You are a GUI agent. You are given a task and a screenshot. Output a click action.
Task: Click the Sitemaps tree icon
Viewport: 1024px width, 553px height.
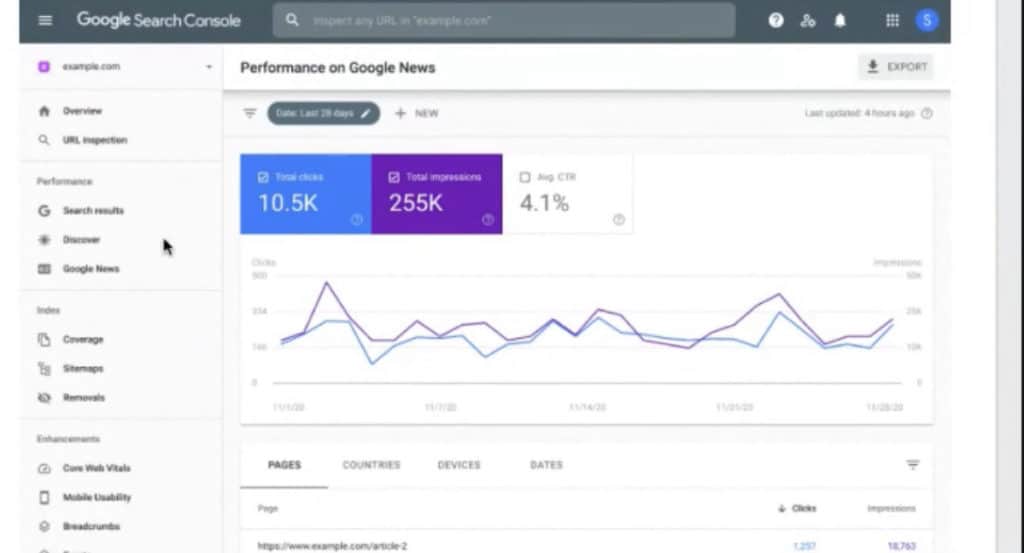point(44,369)
